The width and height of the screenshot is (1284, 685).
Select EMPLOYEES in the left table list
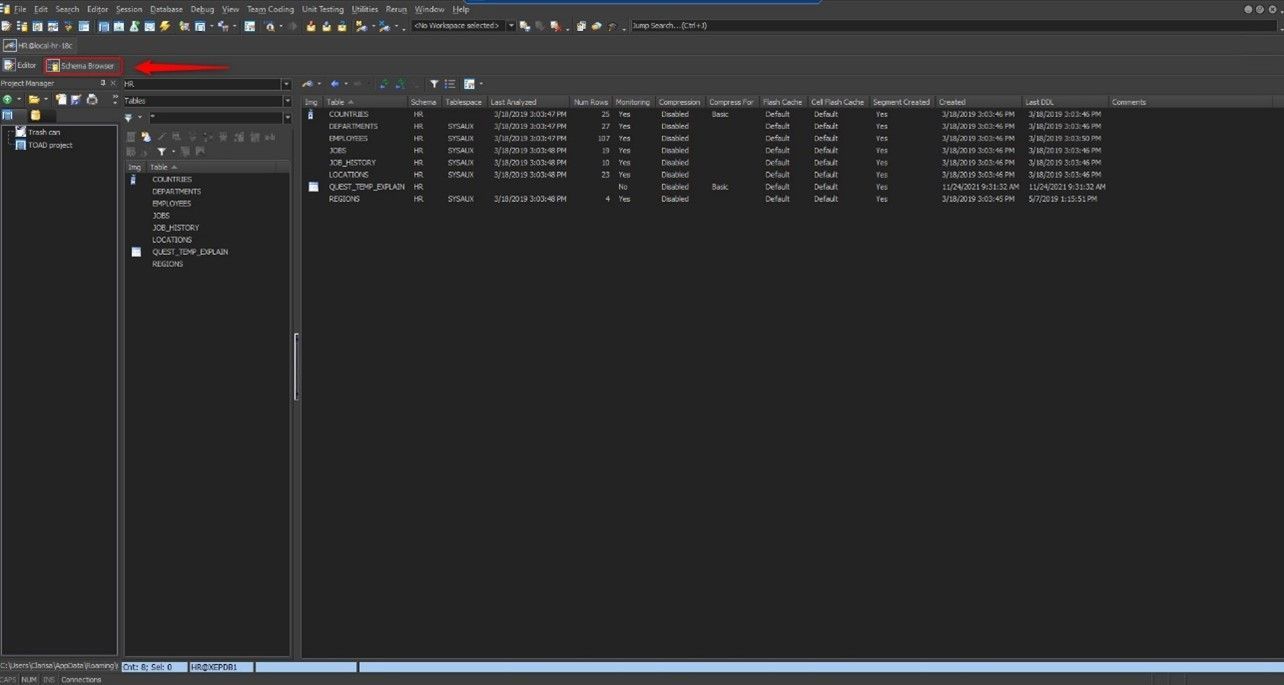pos(171,203)
